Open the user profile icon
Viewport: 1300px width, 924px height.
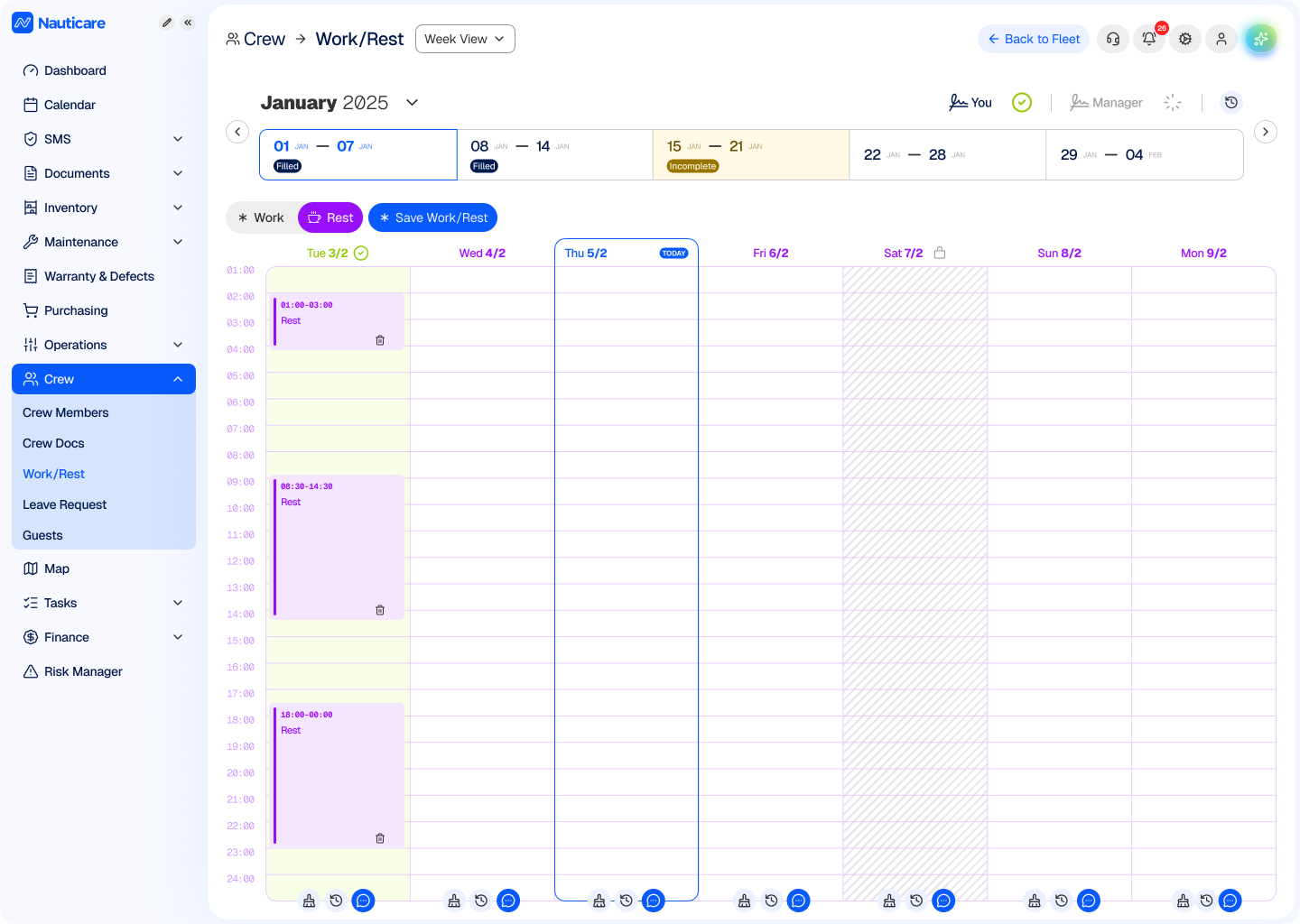click(x=1221, y=39)
